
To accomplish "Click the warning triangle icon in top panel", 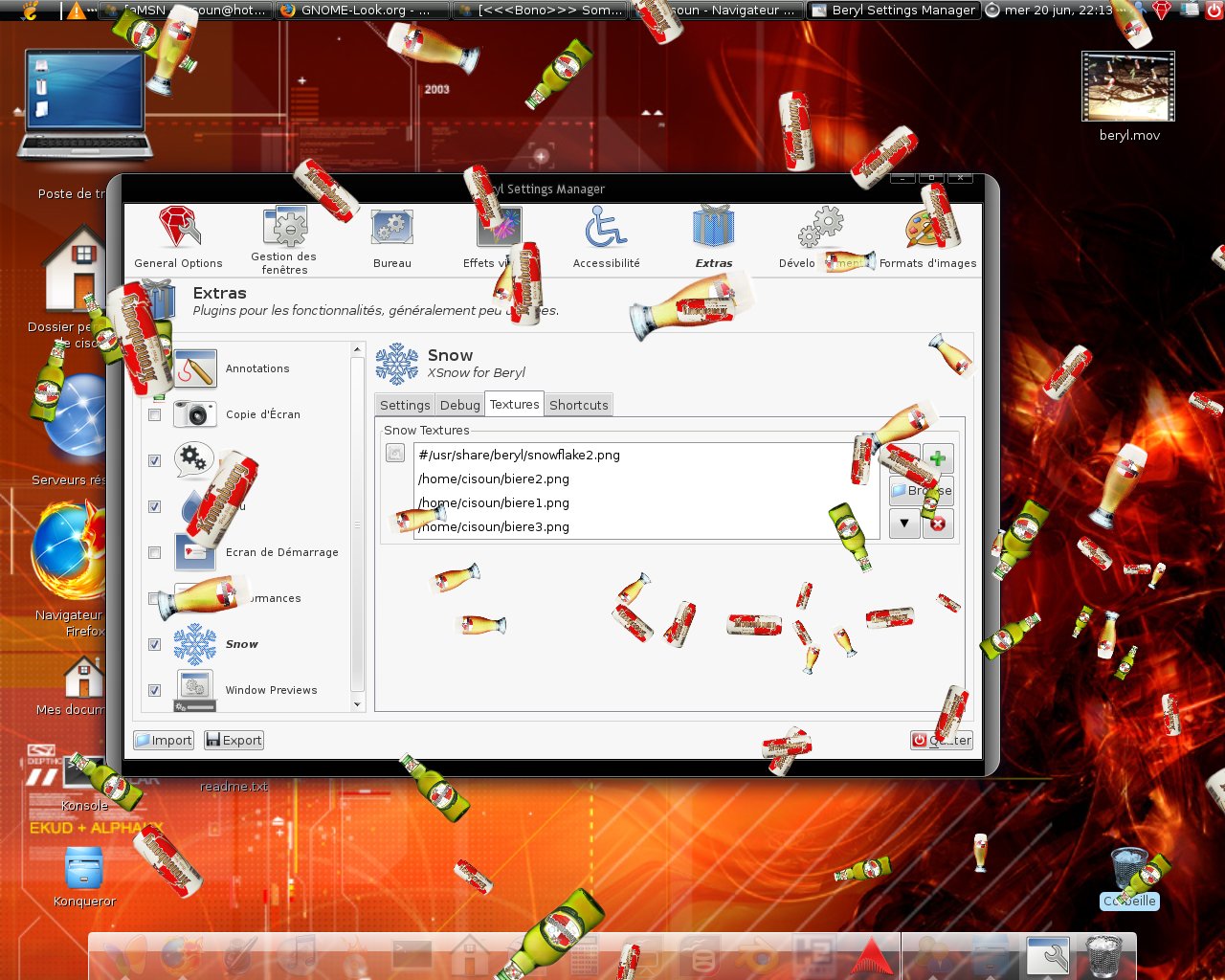I will point(77,11).
